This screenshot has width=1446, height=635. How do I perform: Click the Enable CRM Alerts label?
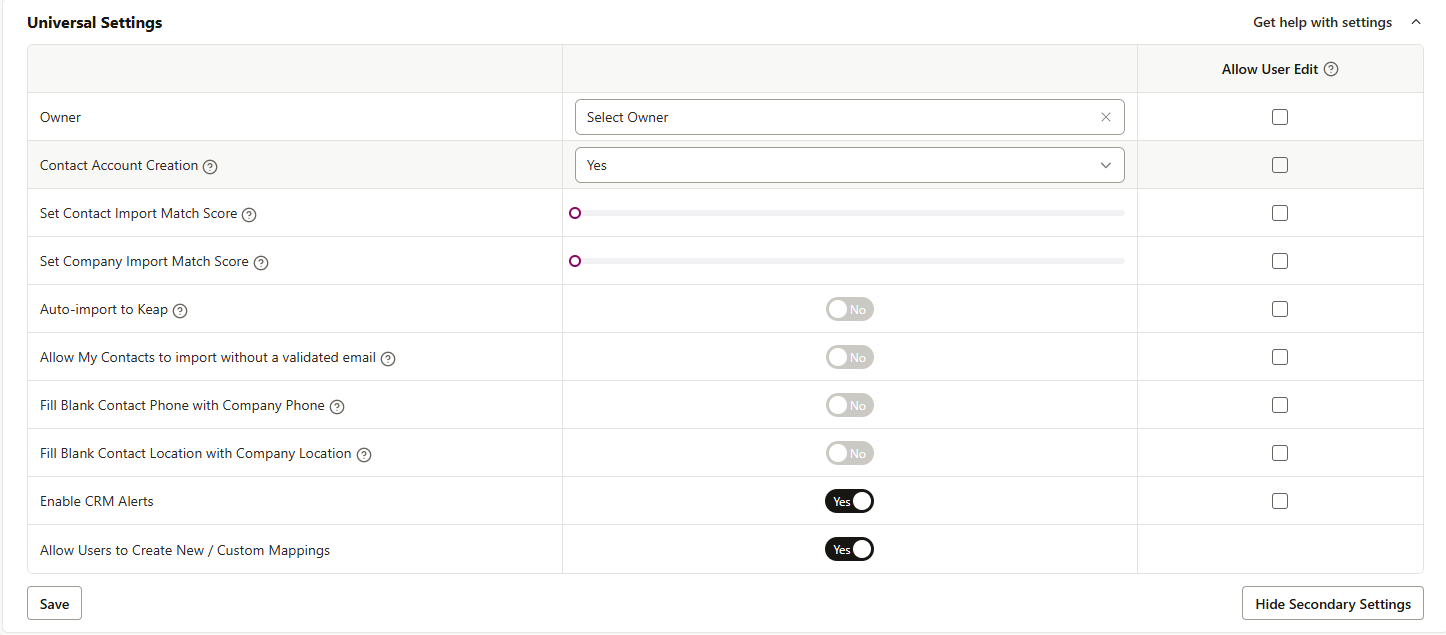97,501
